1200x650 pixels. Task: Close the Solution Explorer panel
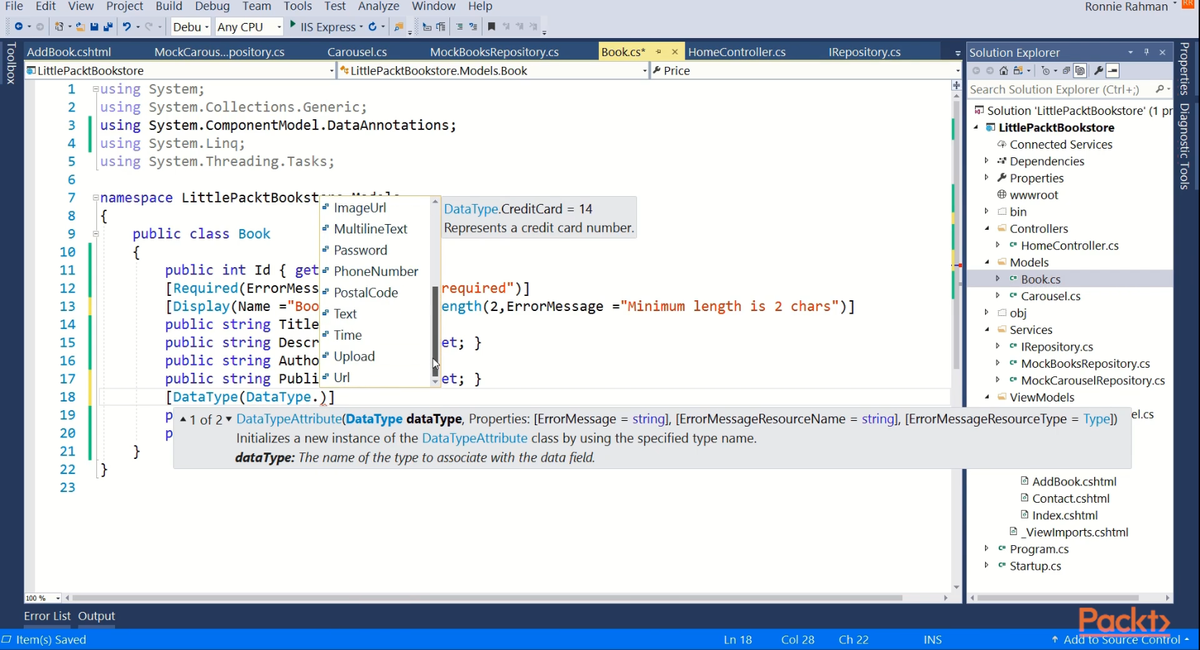1162,52
